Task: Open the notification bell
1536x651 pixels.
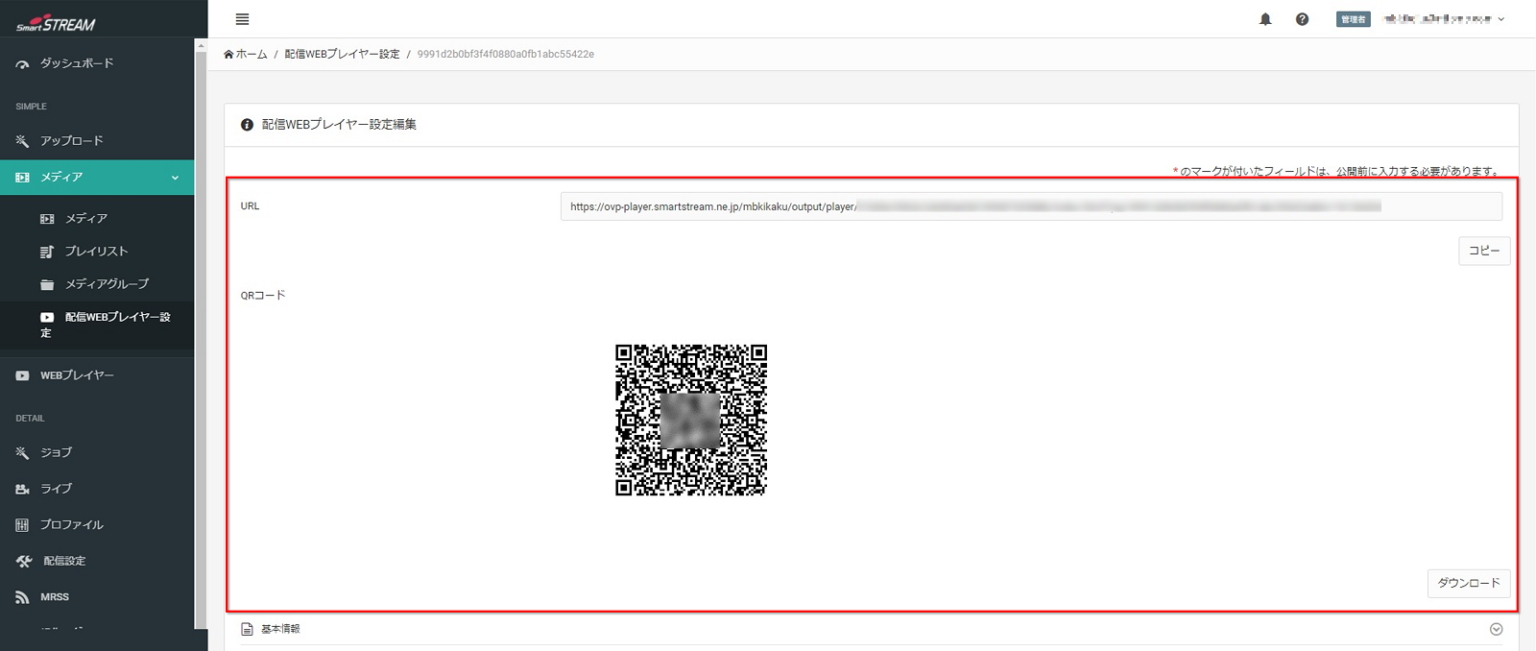Action: click(x=1265, y=20)
